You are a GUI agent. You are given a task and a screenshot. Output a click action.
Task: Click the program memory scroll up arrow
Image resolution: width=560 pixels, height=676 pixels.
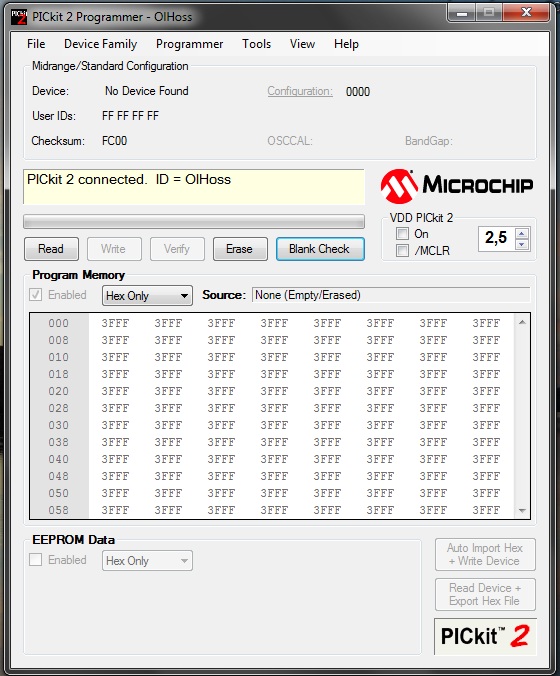(522, 322)
